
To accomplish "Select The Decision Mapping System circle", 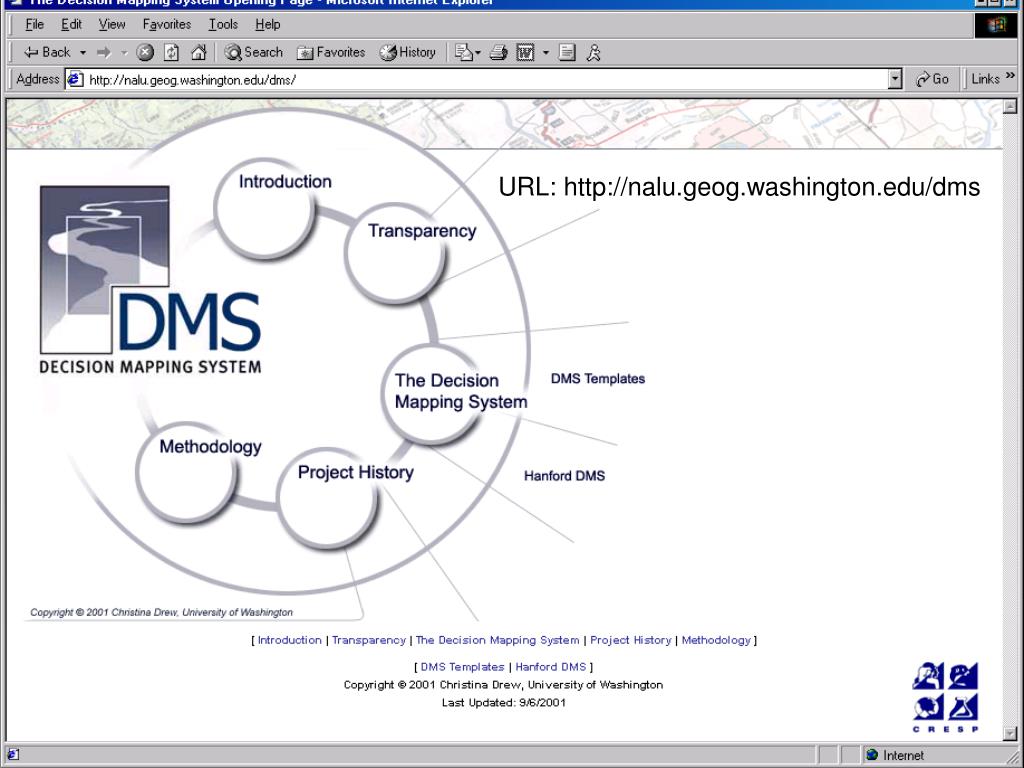I will [432, 394].
